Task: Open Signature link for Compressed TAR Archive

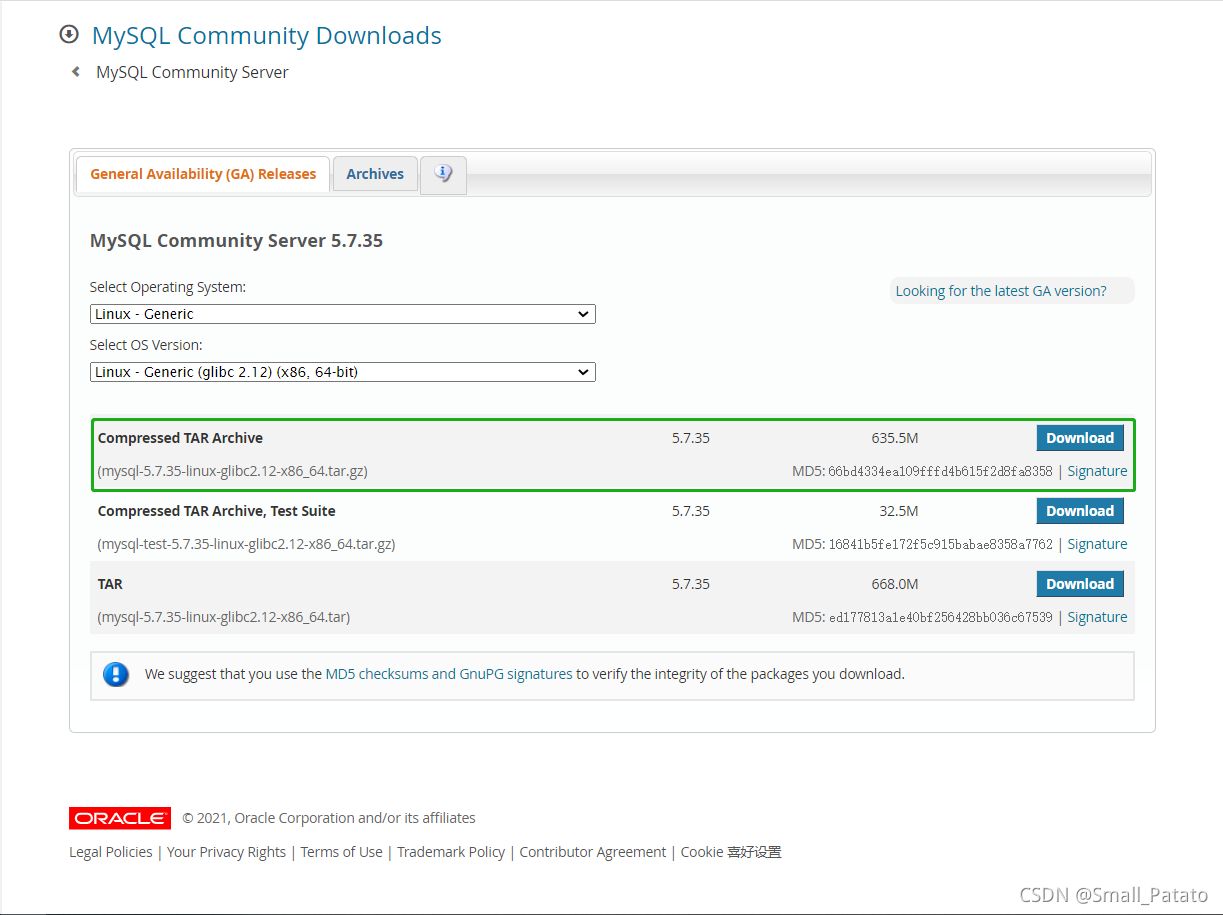Action: click(x=1097, y=471)
